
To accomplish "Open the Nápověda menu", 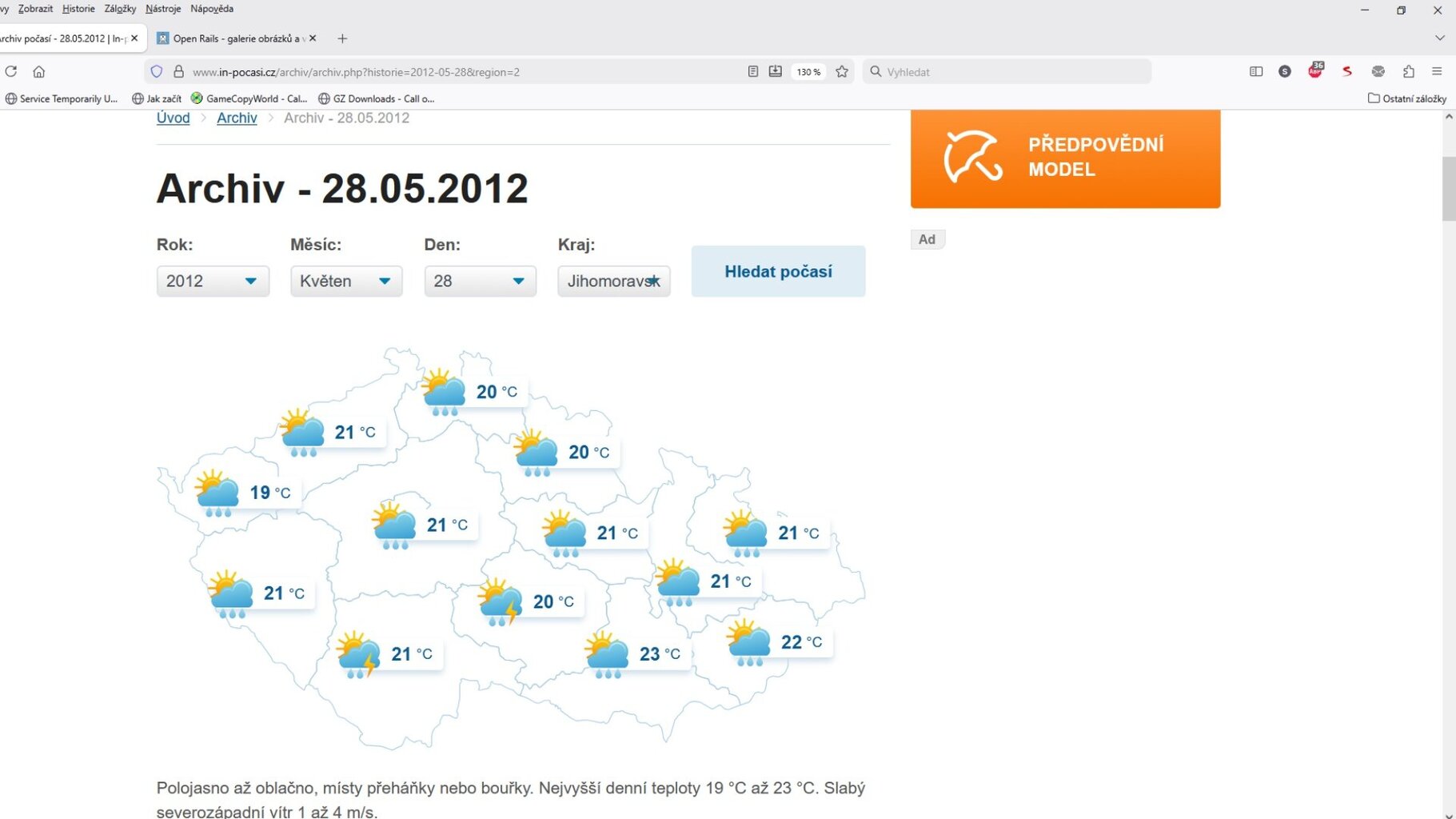I will (x=212, y=9).
